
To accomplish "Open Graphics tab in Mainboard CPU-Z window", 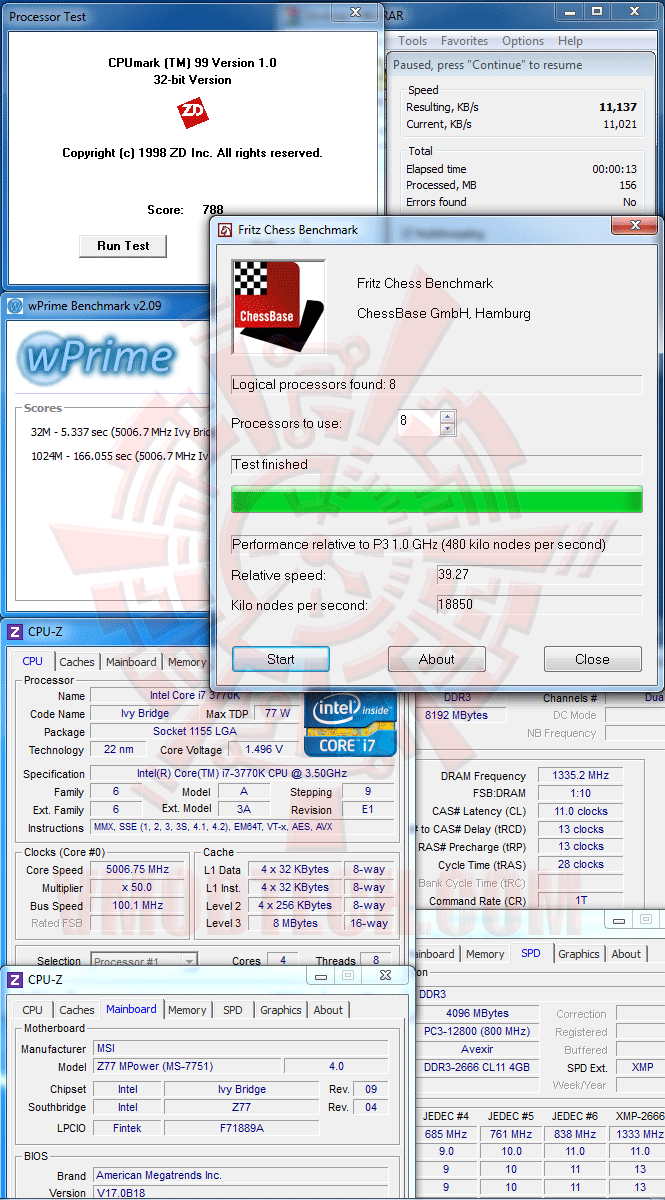I will pyautogui.click(x=281, y=1010).
